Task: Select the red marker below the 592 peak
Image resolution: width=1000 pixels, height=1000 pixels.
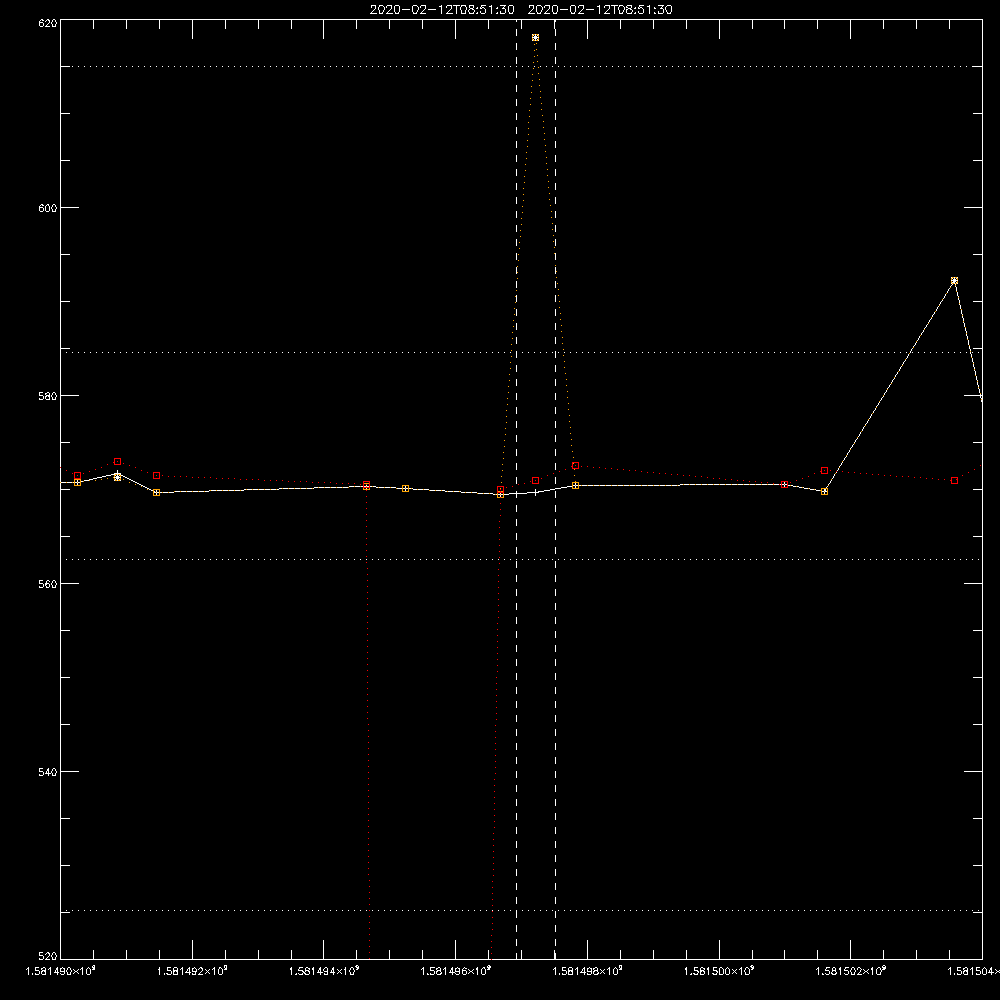Action: [954, 480]
